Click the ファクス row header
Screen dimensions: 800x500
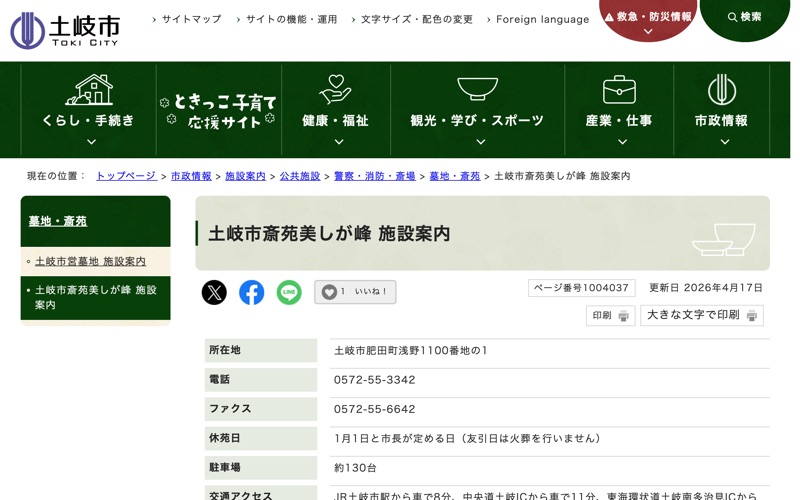(x=261, y=409)
